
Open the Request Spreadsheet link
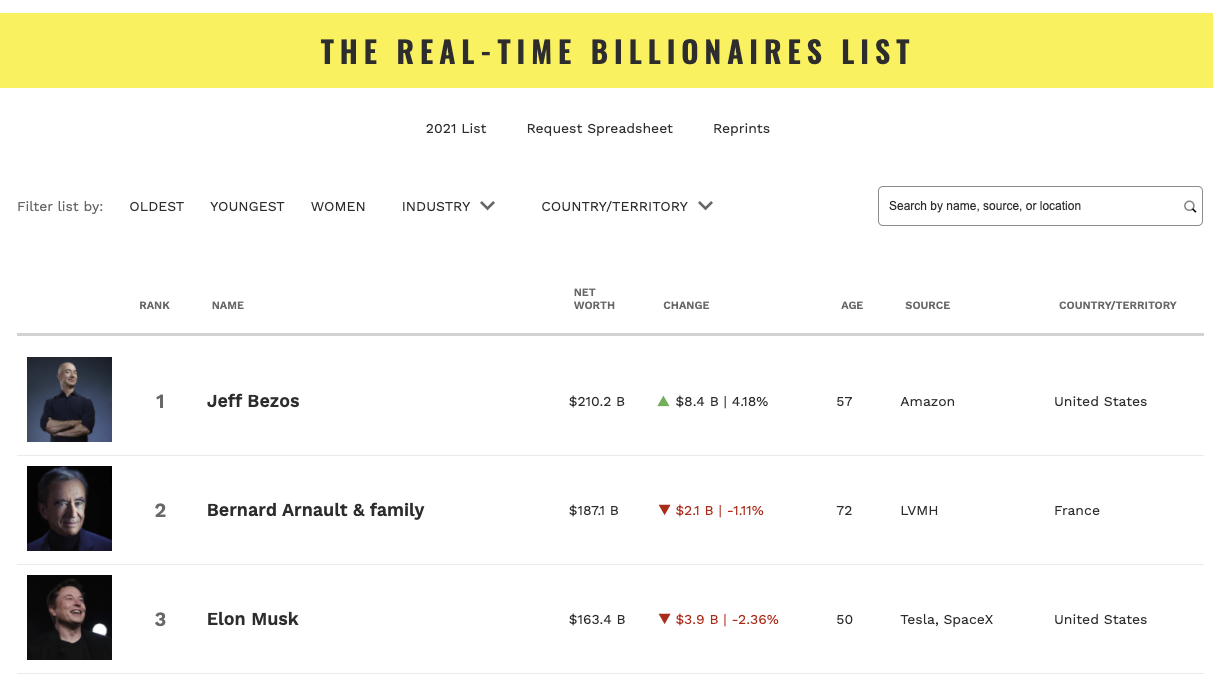(x=600, y=128)
